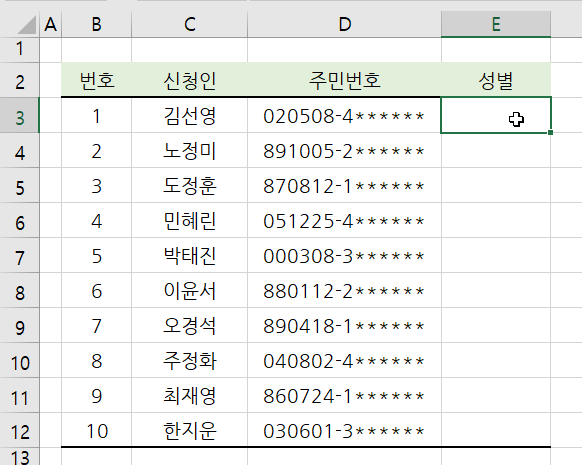This screenshot has width=582, height=465.
Task: Select column D header
Action: coord(344,24)
